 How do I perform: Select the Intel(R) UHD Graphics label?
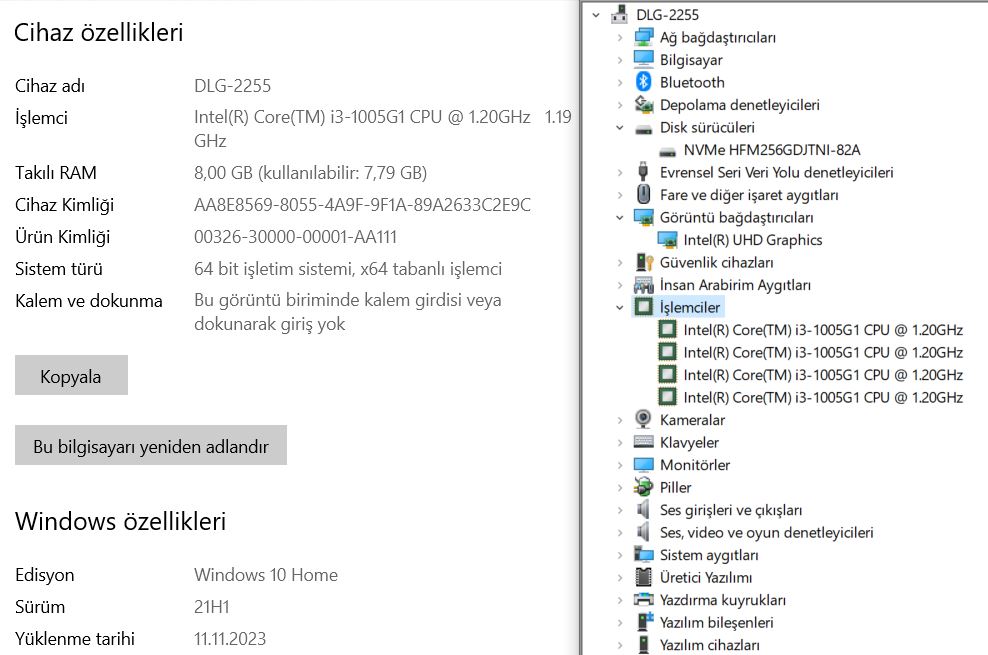752,240
